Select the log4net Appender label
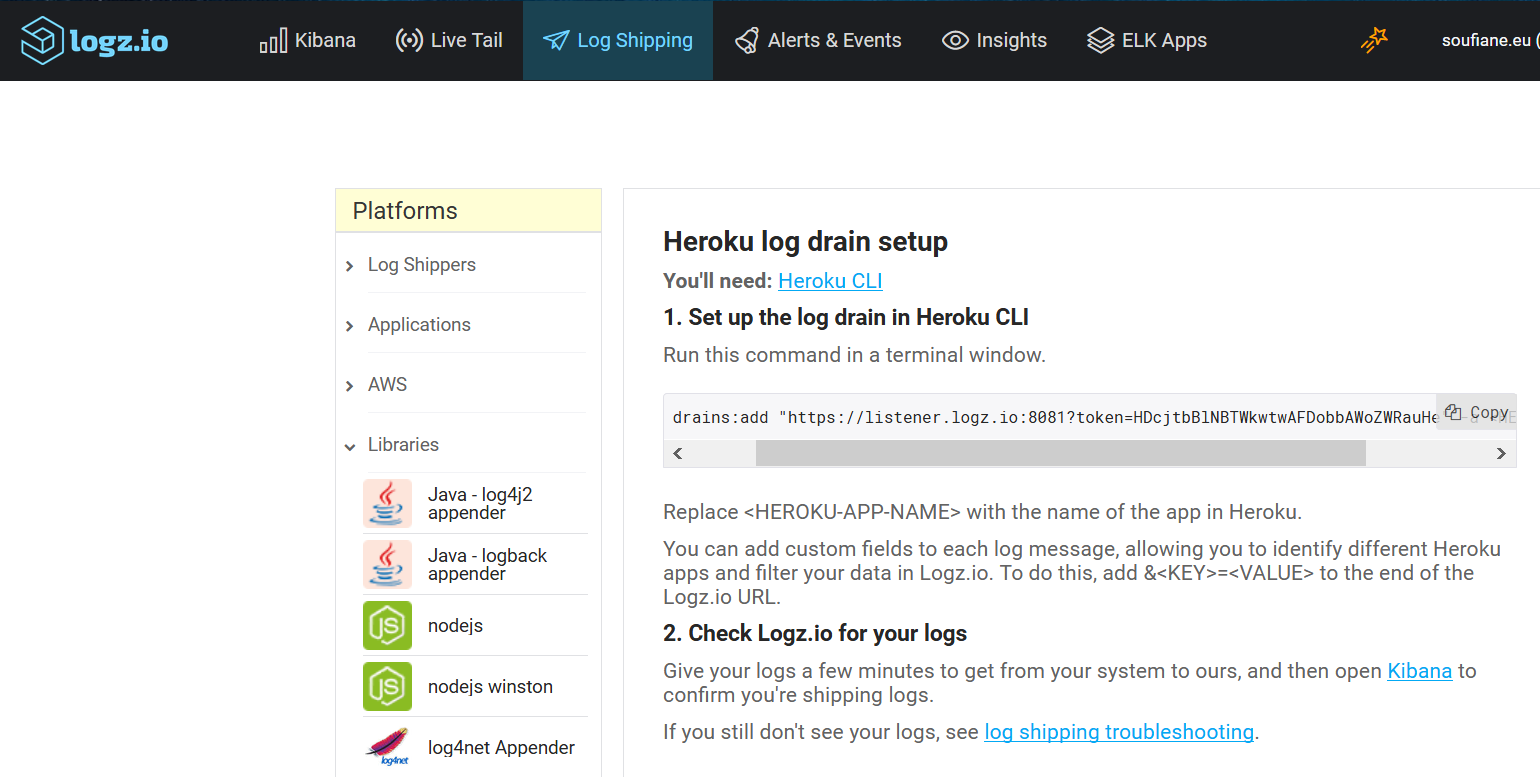Screen dimensions: 1540x777 click(x=501, y=748)
